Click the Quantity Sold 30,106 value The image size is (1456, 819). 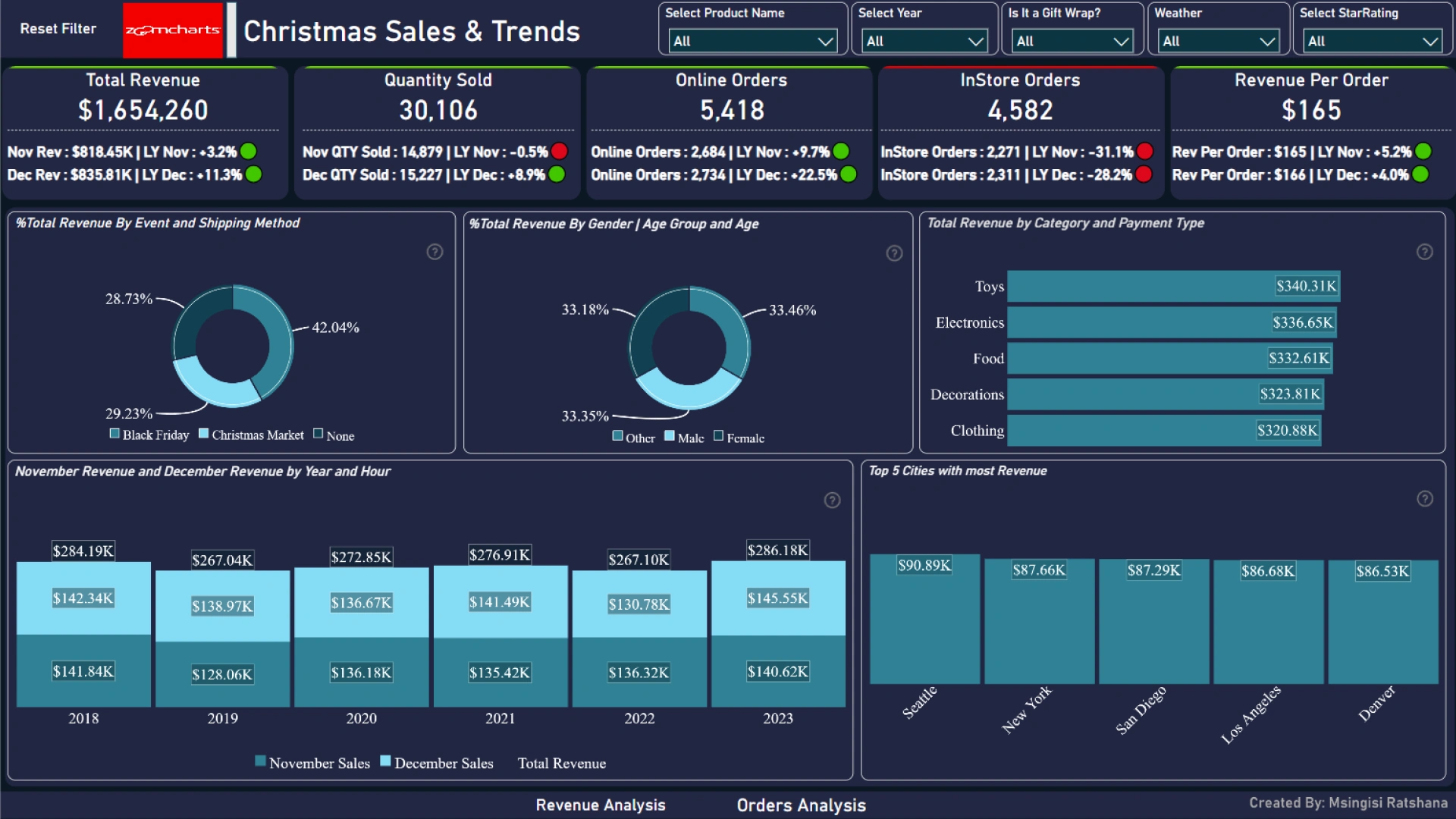point(438,111)
